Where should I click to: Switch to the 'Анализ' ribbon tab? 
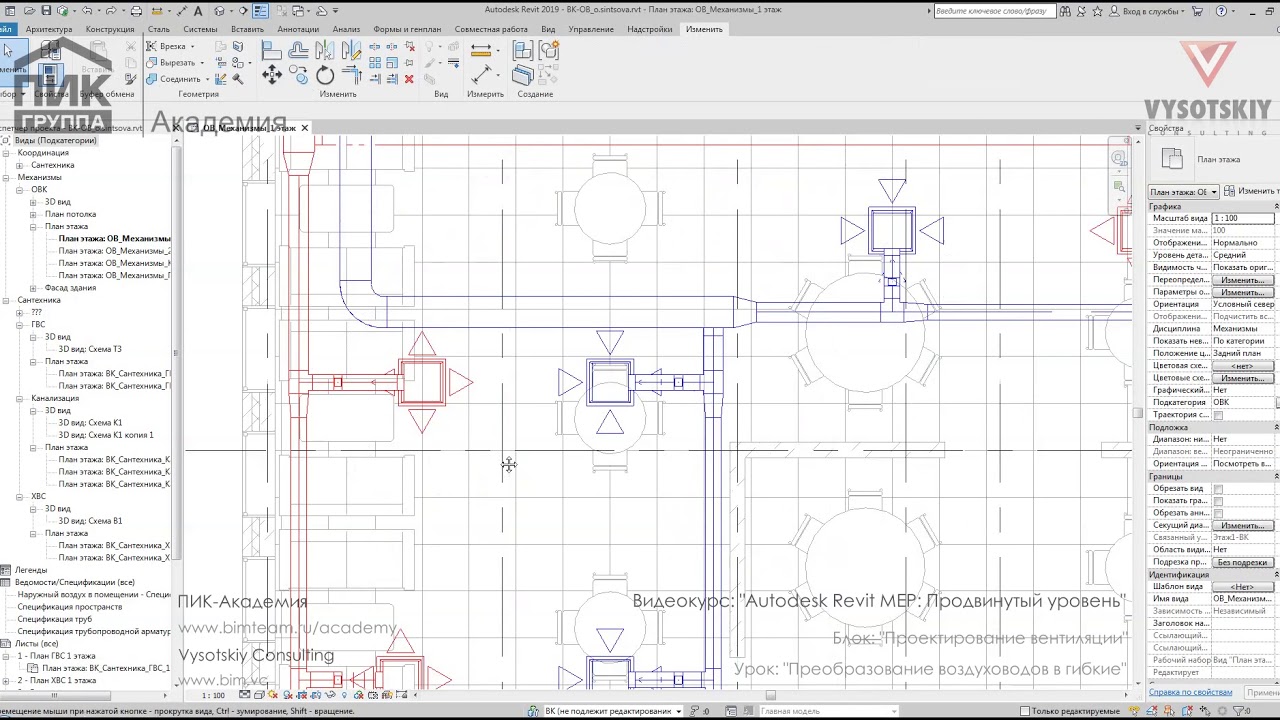[346, 29]
